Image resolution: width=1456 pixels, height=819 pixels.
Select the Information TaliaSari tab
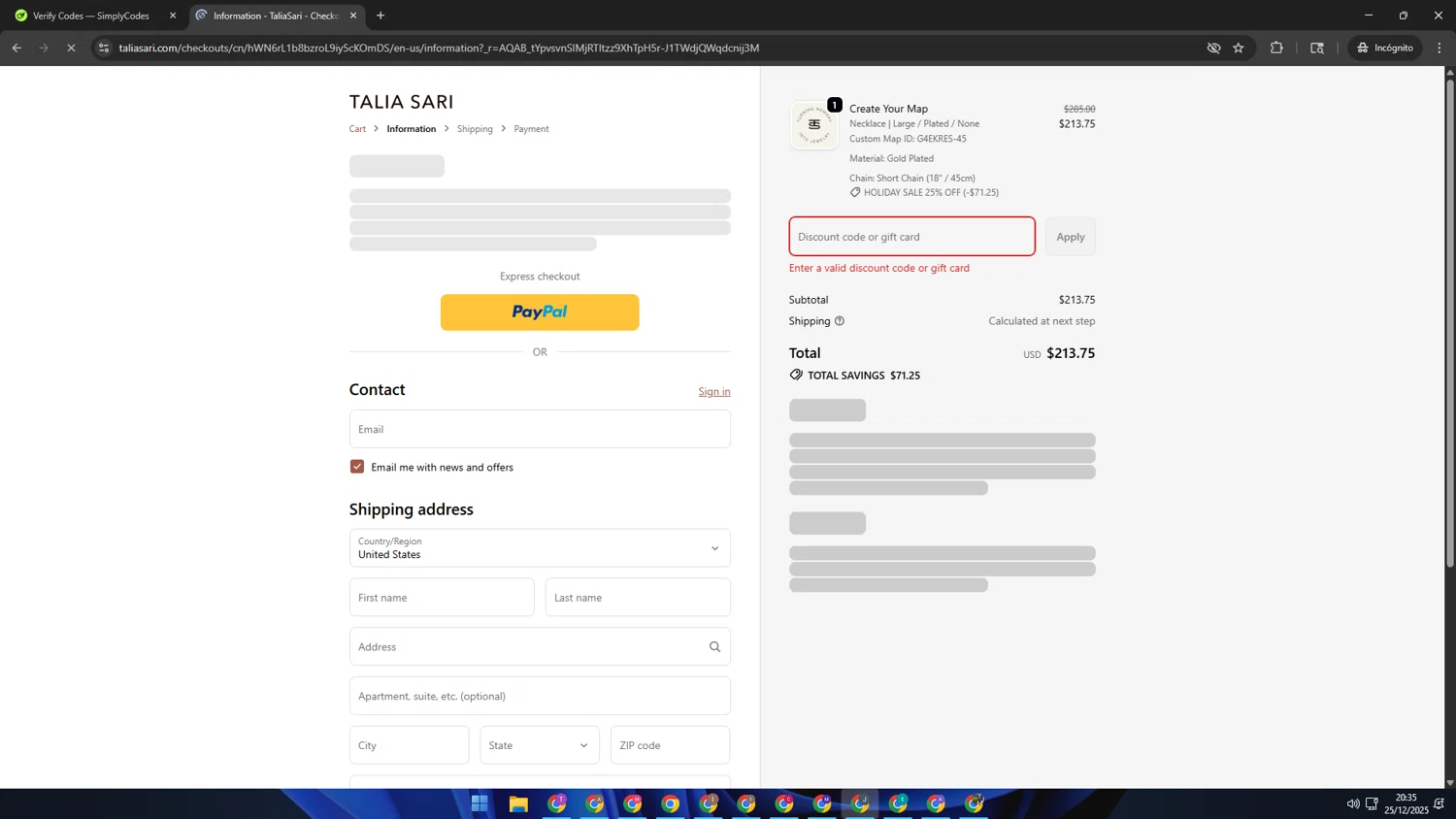[275, 16]
